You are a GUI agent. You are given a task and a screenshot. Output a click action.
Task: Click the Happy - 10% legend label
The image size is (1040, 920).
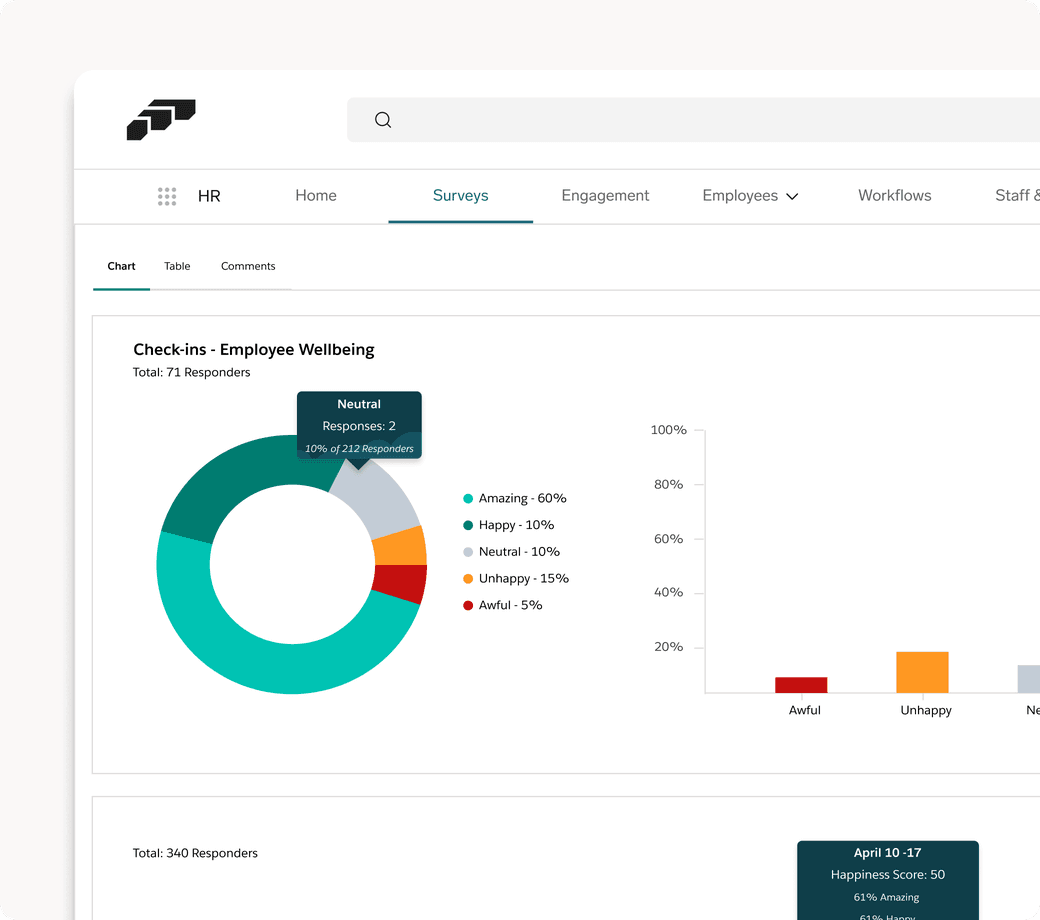tap(517, 525)
